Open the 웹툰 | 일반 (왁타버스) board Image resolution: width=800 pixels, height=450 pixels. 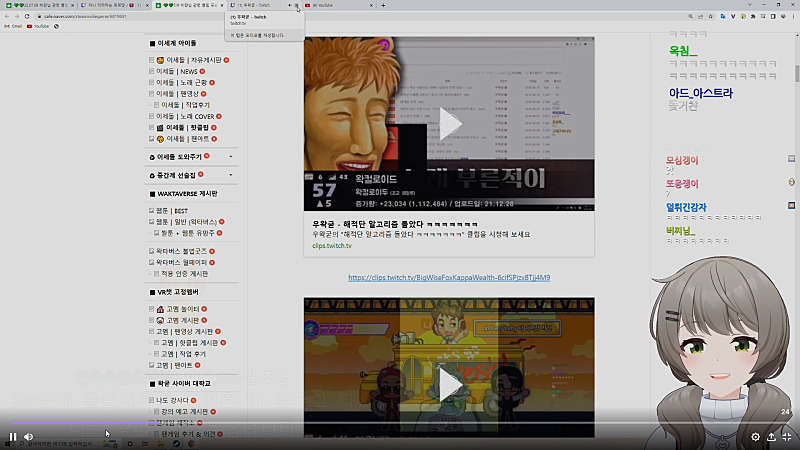coord(187,222)
